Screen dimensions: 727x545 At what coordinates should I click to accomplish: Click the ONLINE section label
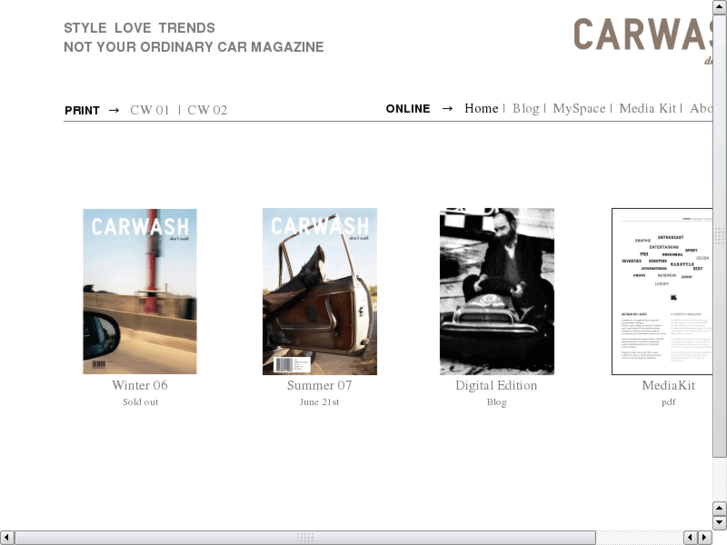pyautogui.click(x=408, y=109)
